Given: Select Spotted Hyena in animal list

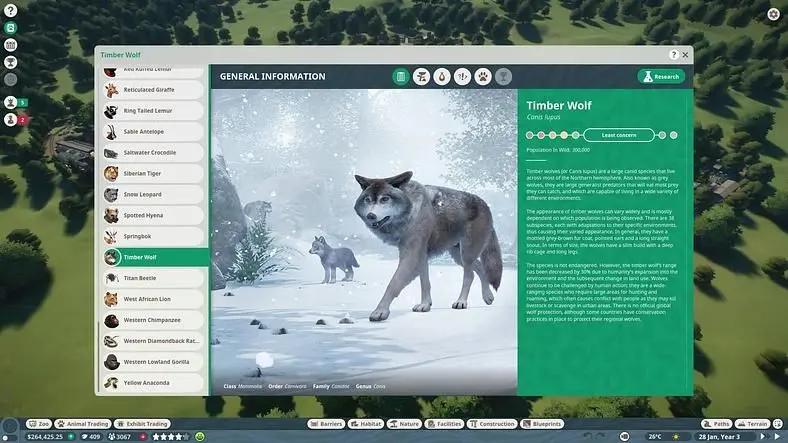Looking at the screenshot, I should [x=153, y=215].
